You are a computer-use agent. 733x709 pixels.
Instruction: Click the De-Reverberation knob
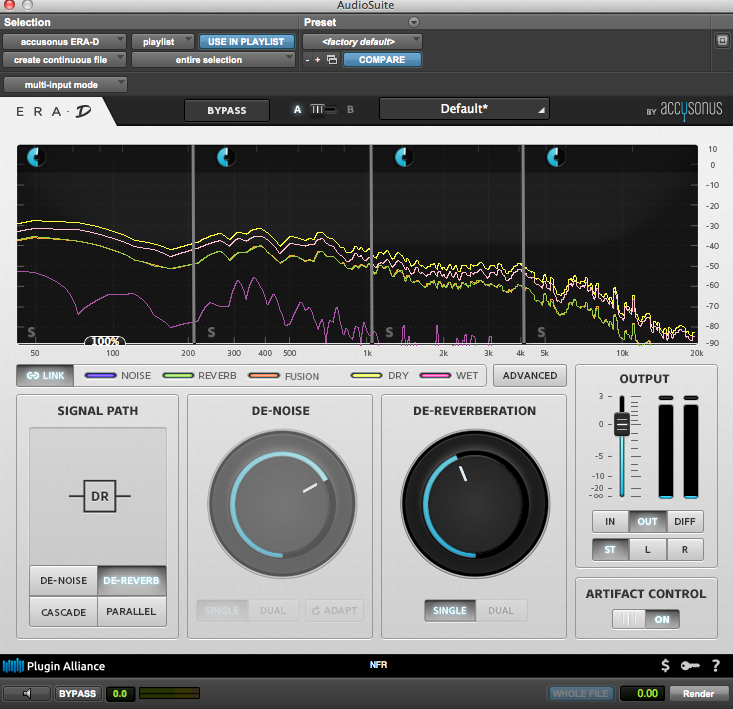(x=475, y=504)
